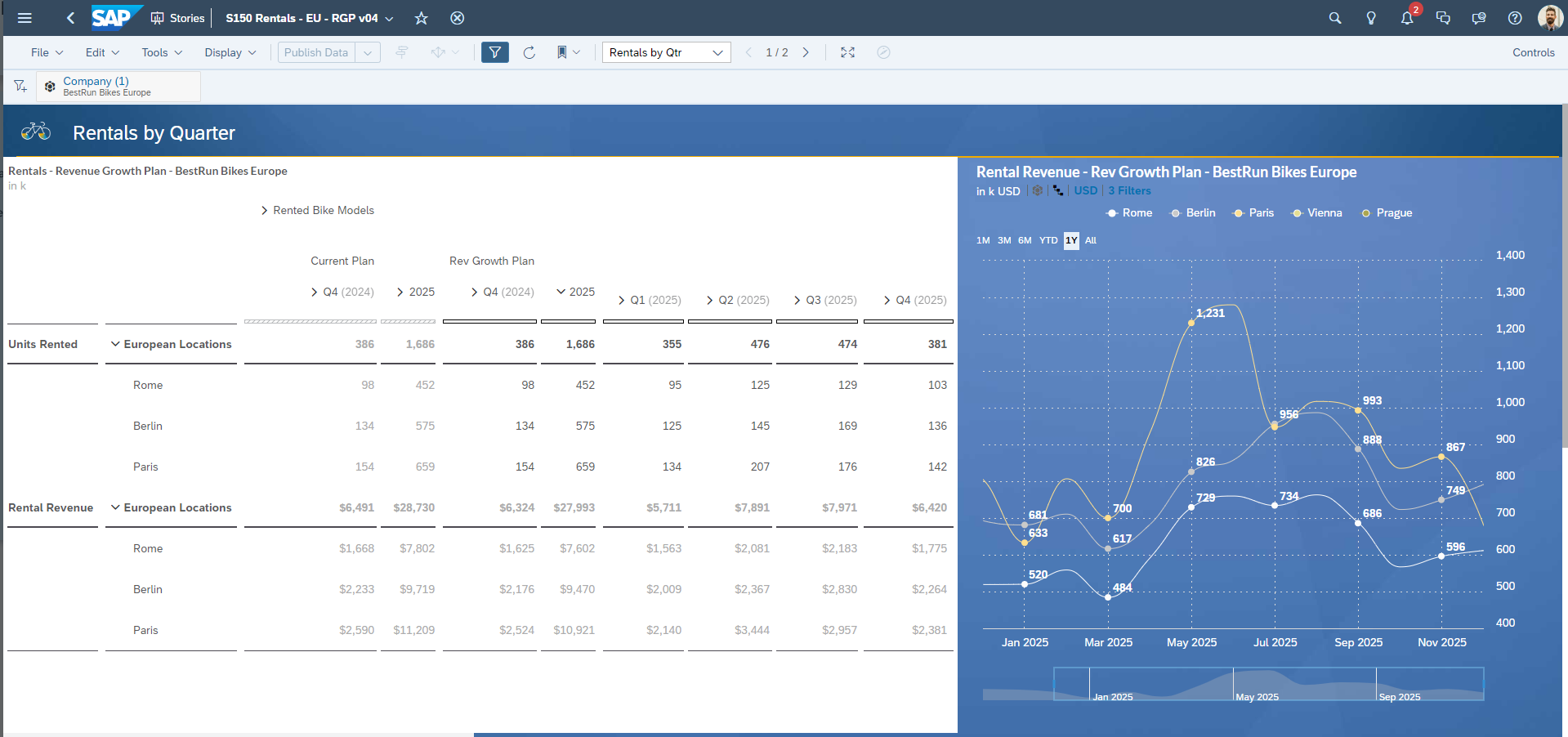Open the Company (1) filter
The width and height of the screenshot is (1568, 737).
[x=118, y=86]
